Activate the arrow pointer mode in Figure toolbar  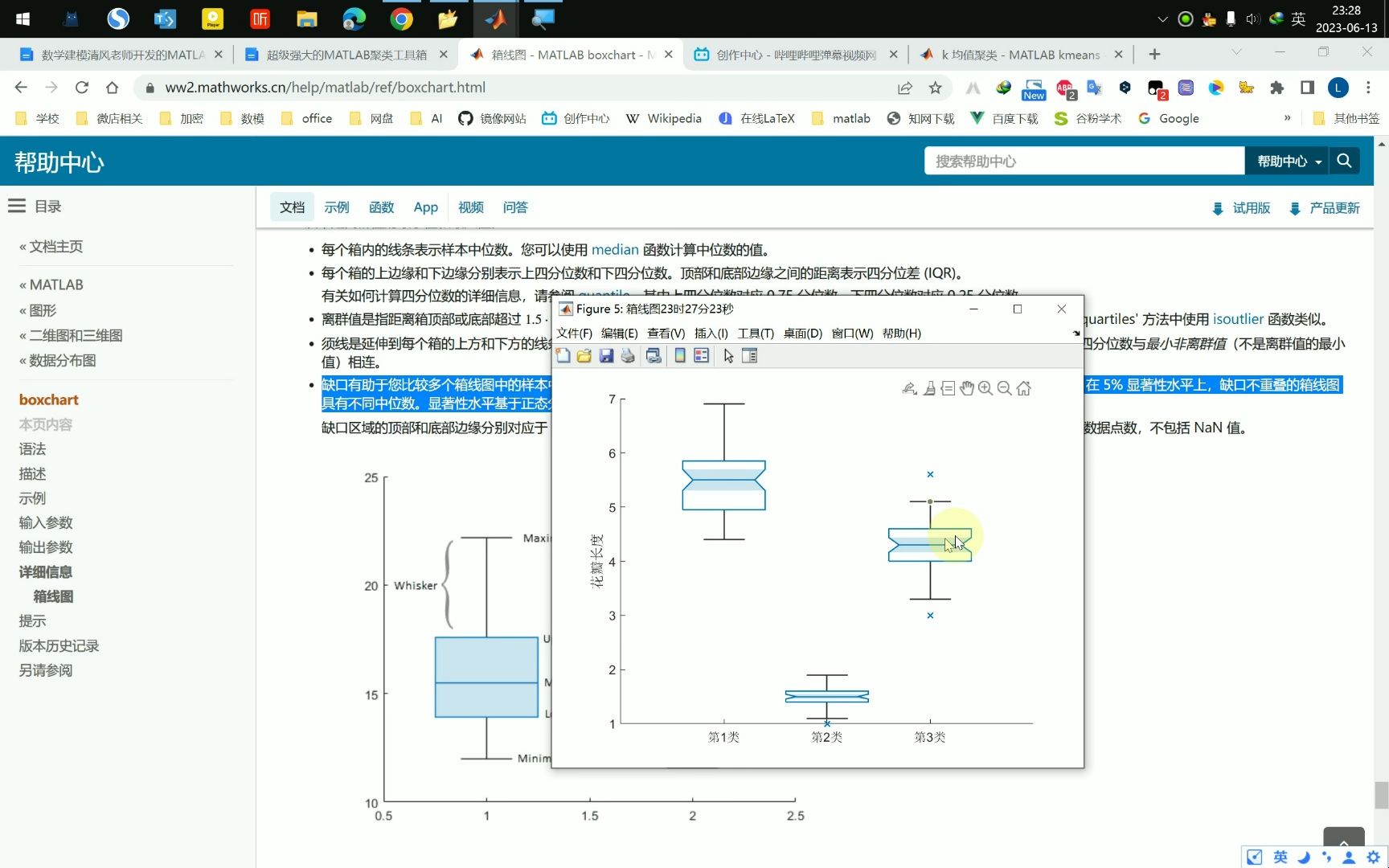tap(727, 355)
